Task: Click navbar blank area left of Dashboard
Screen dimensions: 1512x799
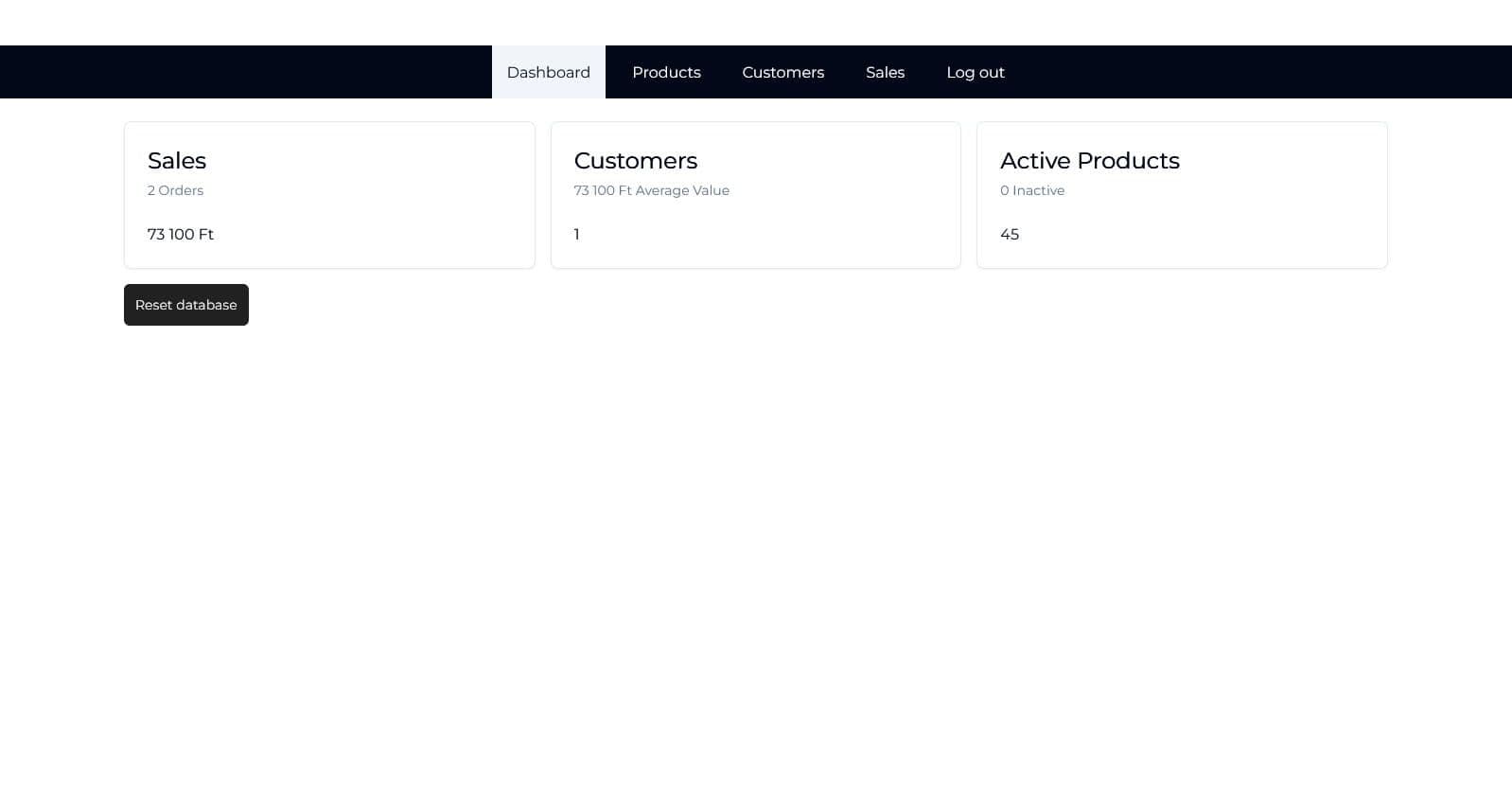Action: click(x=246, y=72)
